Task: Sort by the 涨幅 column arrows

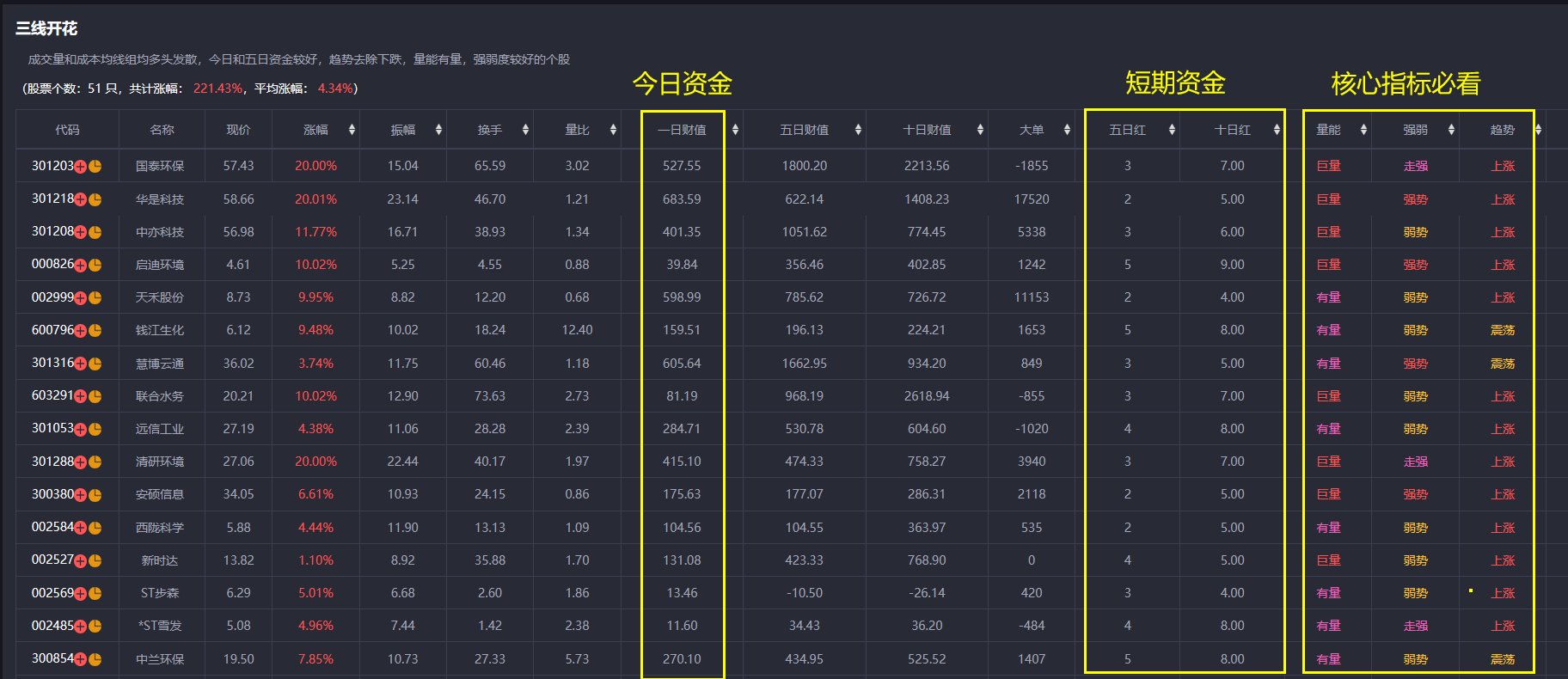Action: coord(352,130)
